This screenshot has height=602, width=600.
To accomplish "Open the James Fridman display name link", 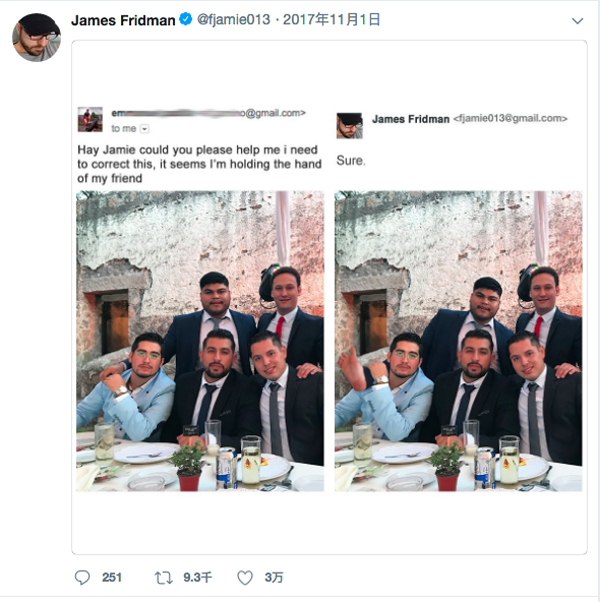I will tap(123, 20).
